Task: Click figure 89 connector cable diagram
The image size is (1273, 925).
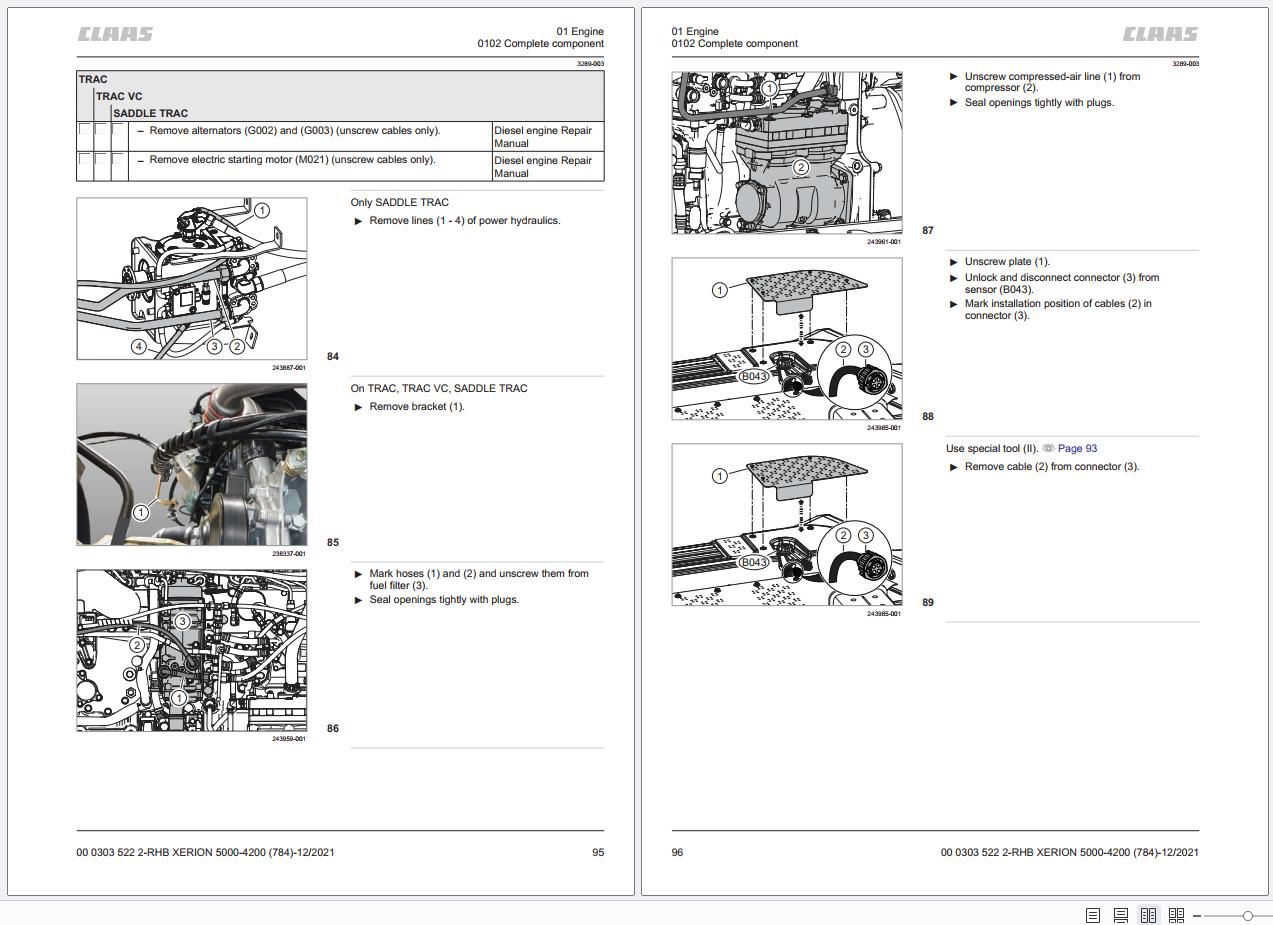Action: (787, 524)
